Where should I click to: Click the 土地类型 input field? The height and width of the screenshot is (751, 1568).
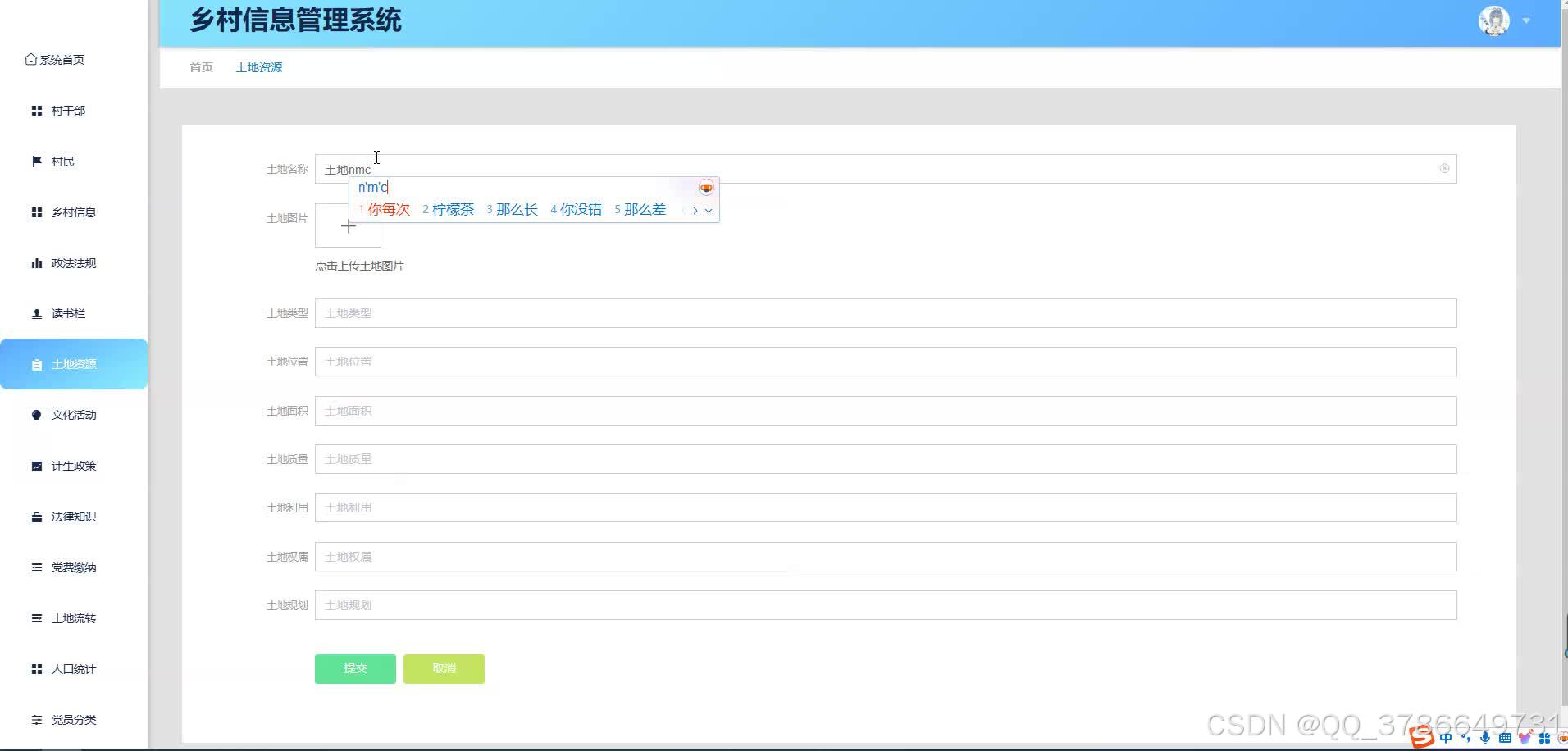click(886, 313)
